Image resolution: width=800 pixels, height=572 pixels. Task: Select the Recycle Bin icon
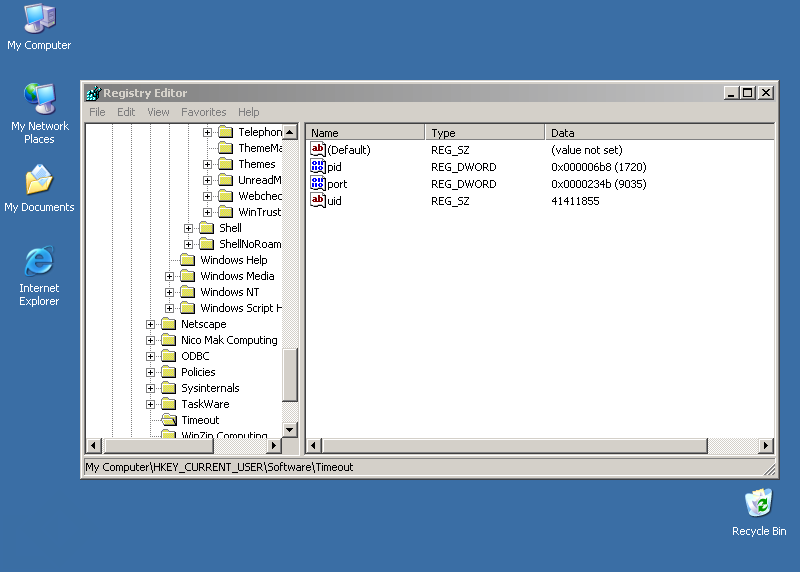point(758,503)
